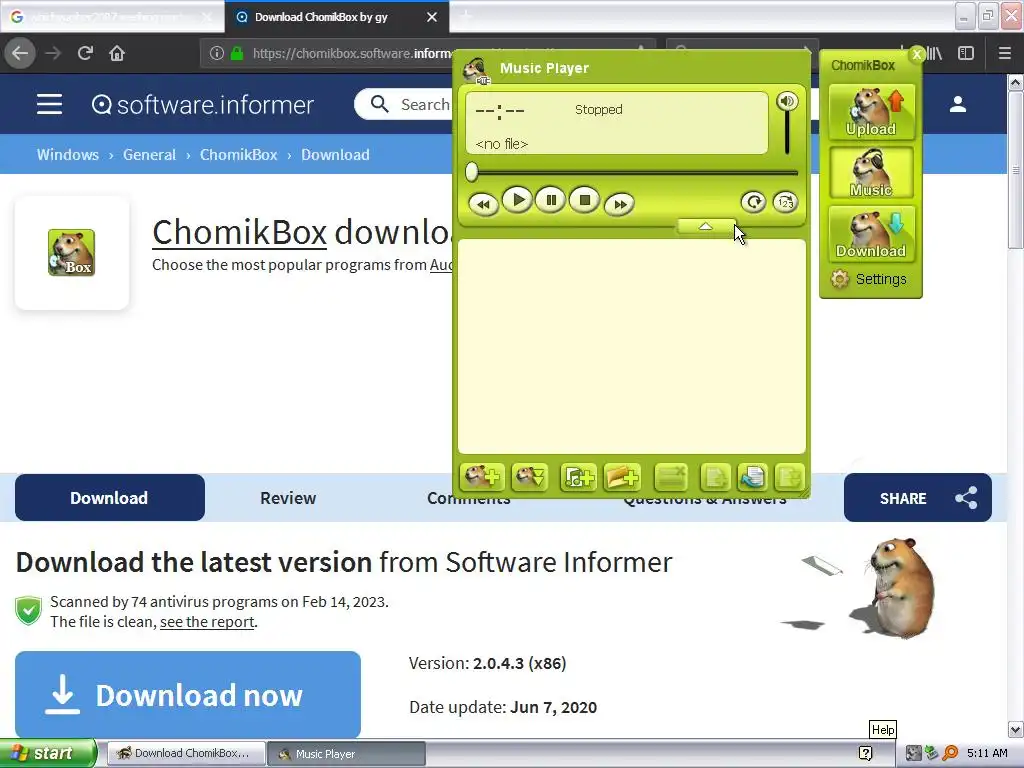This screenshot has width=1024, height=768.
Task: Open ChomikBox breadcrumb link
Action: click(238, 155)
